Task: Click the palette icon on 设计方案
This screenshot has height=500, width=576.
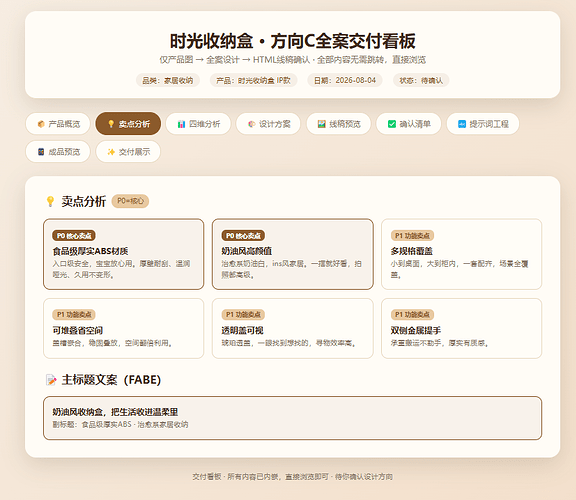Action: tap(252, 124)
